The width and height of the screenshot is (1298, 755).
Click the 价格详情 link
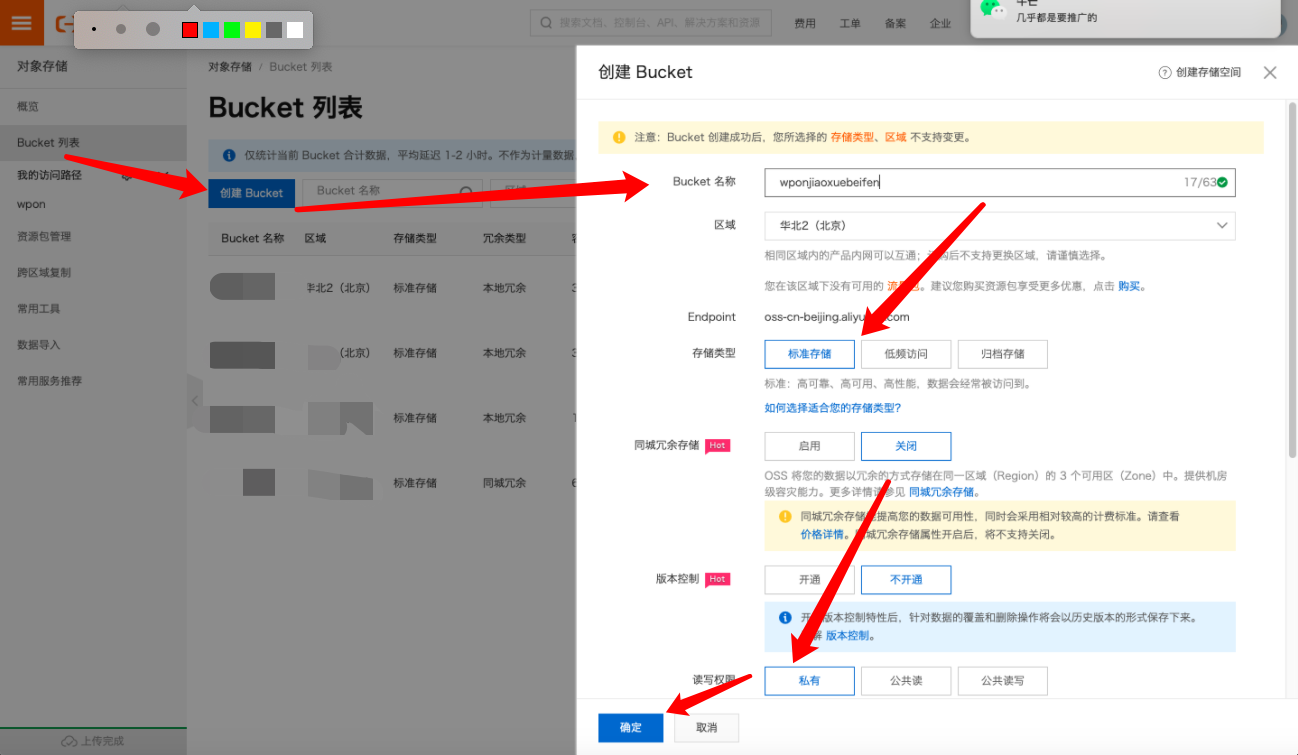[822, 535]
